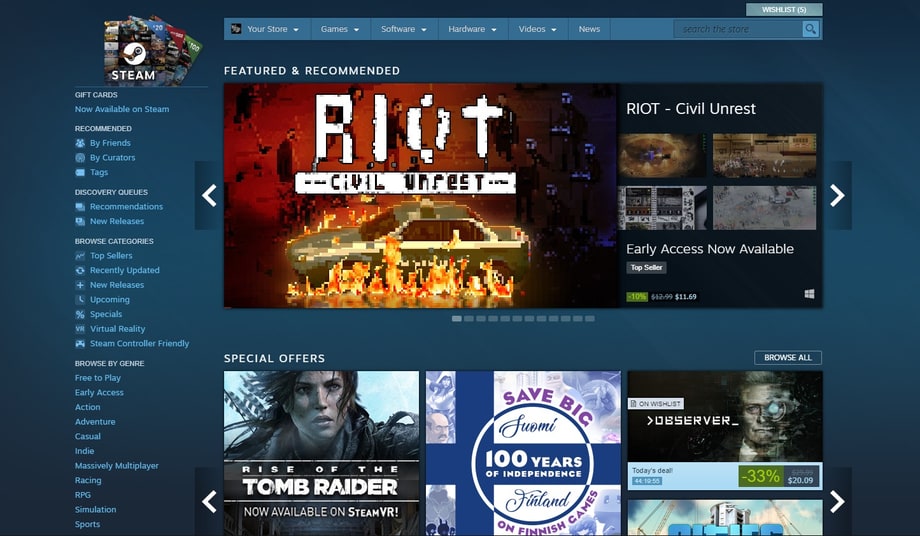
Task: Browse the Casual genre
Action: [87, 436]
